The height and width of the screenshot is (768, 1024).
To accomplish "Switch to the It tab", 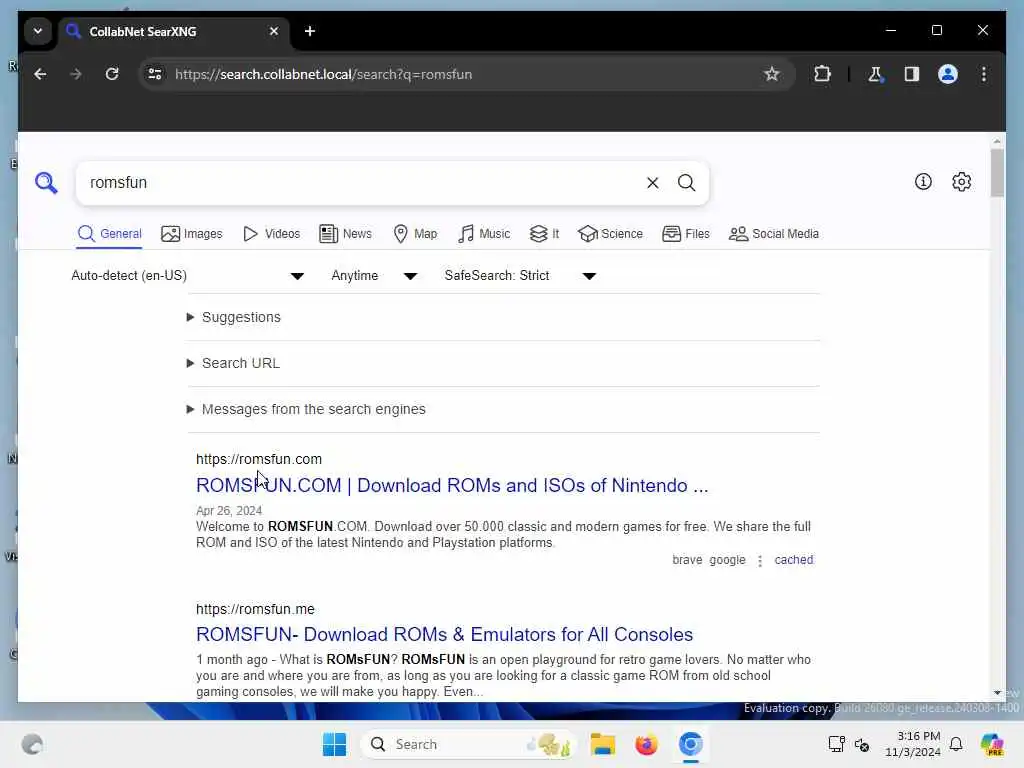I will tap(544, 234).
